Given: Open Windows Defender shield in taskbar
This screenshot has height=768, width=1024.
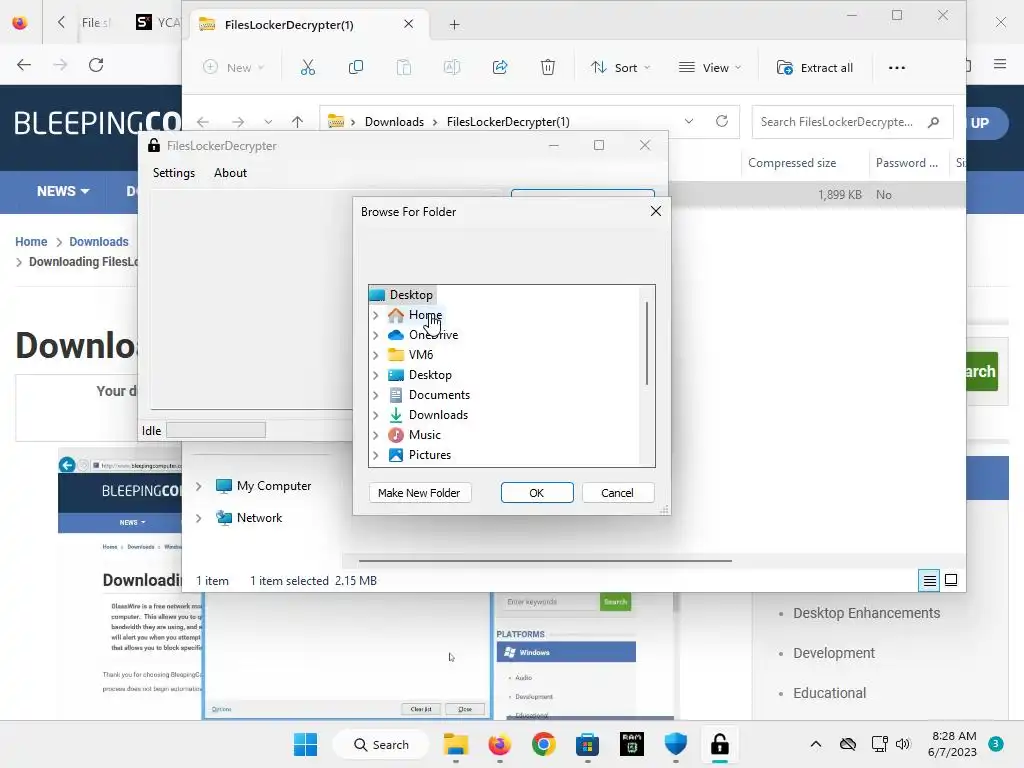Looking at the screenshot, I should click(675, 744).
